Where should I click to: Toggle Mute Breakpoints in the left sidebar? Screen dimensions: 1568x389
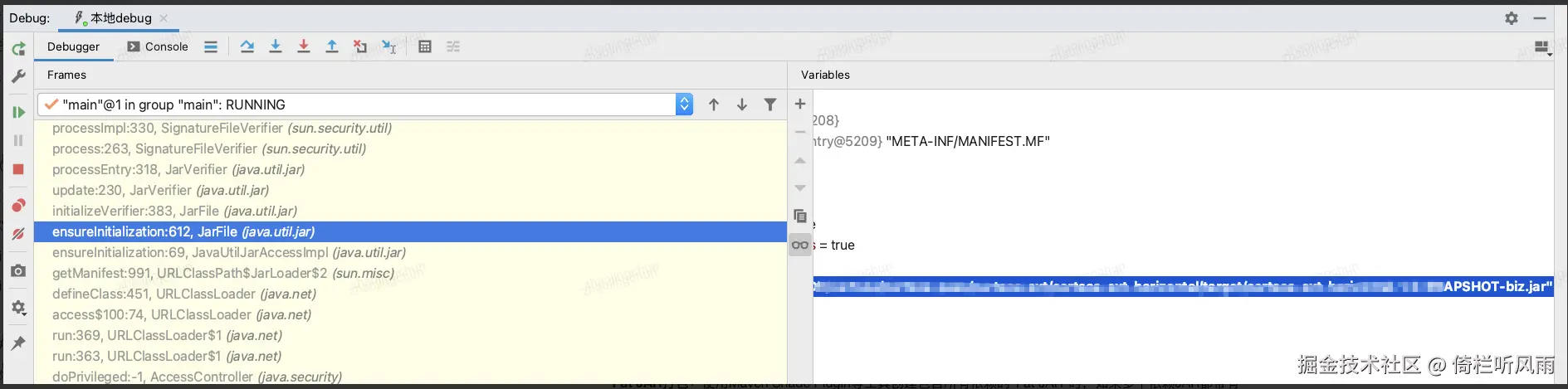point(18,234)
